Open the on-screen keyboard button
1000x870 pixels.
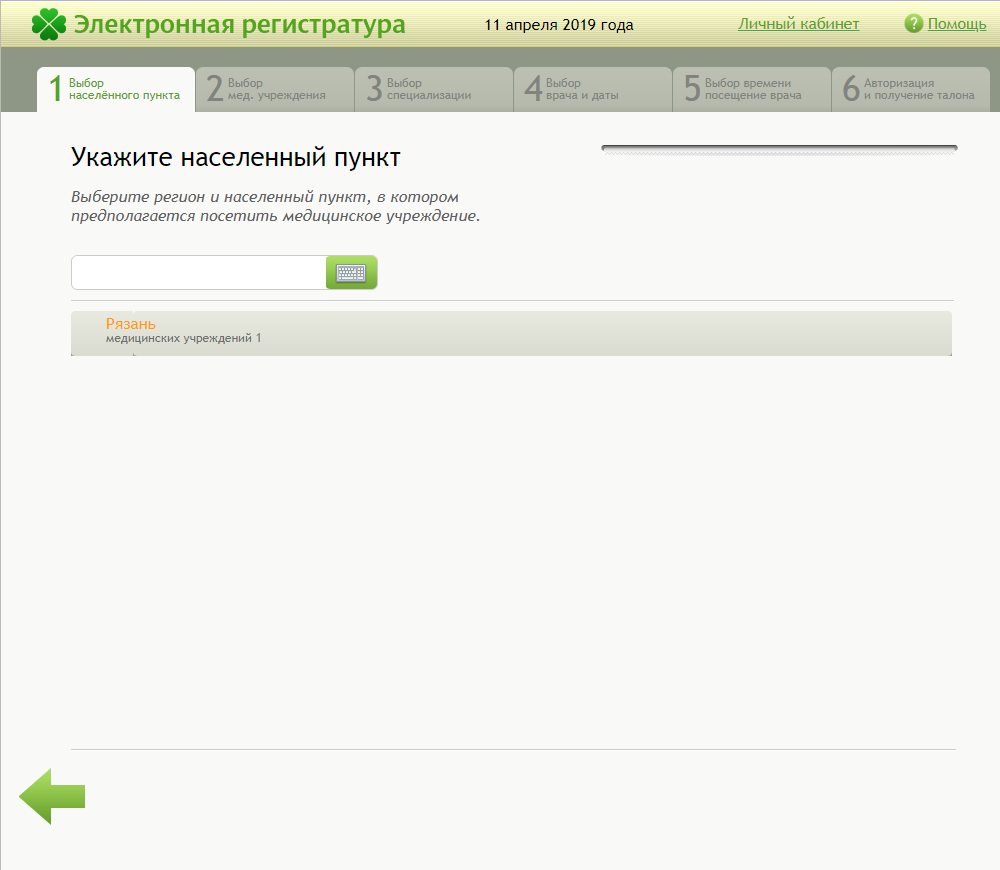(x=351, y=273)
